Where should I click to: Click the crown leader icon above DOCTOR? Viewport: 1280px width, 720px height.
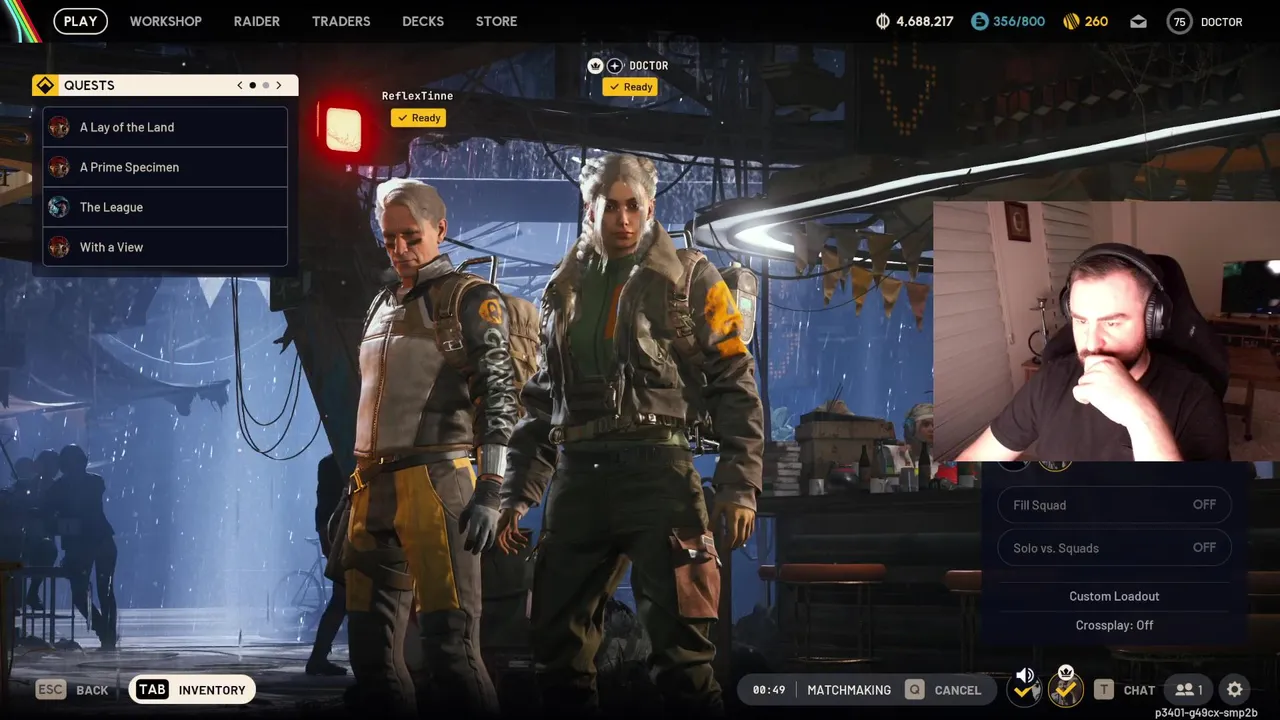click(x=596, y=66)
